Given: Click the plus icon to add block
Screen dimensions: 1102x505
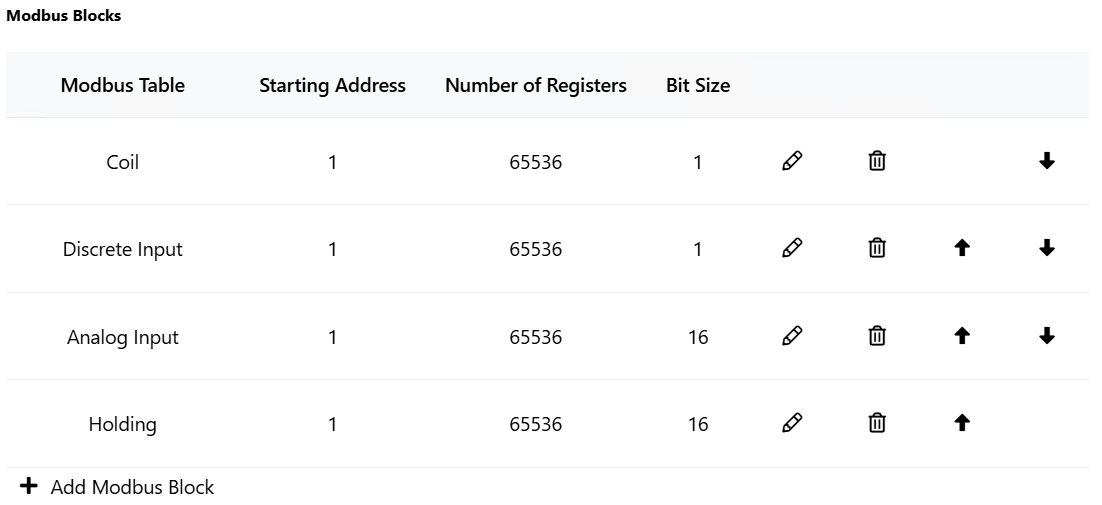Looking at the screenshot, I should [28, 486].
